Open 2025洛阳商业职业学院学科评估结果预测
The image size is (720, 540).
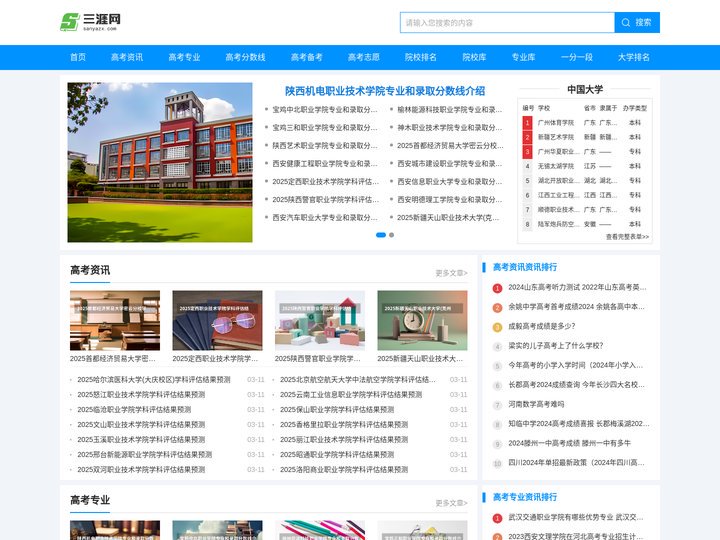pos(344,470)
